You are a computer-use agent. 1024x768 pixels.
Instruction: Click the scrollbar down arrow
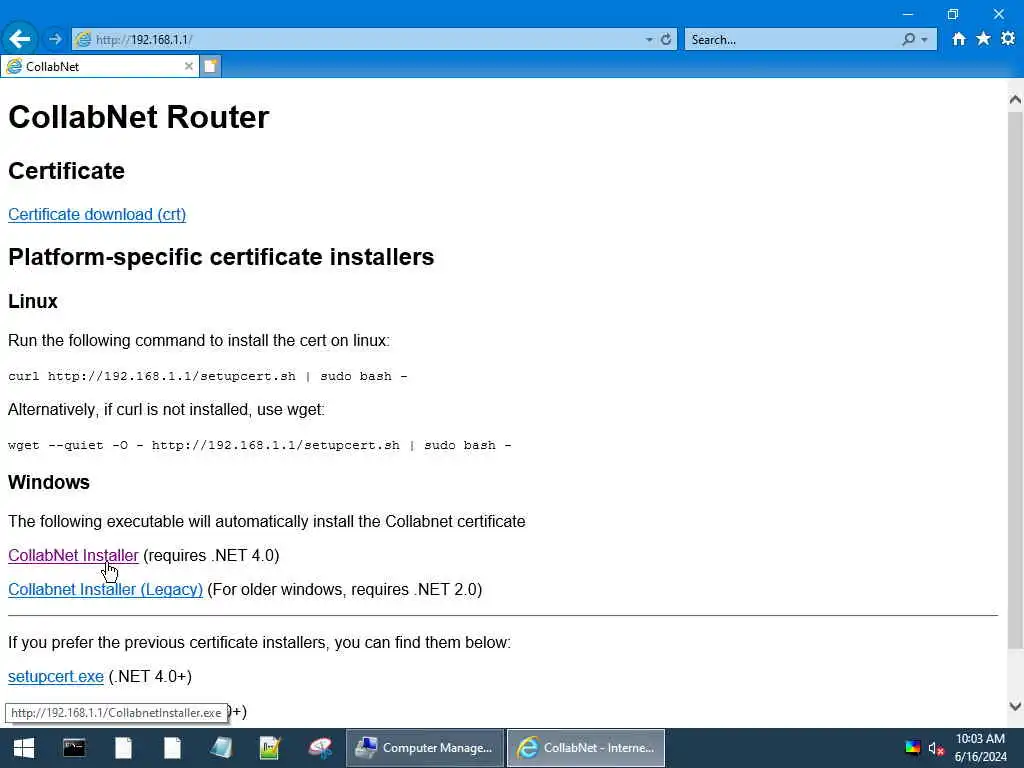tap(1014, 706)
